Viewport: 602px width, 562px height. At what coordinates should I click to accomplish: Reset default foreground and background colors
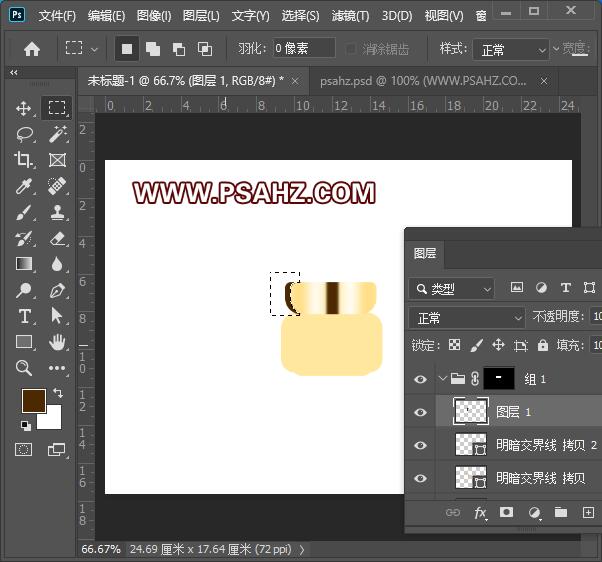(26, 425)
